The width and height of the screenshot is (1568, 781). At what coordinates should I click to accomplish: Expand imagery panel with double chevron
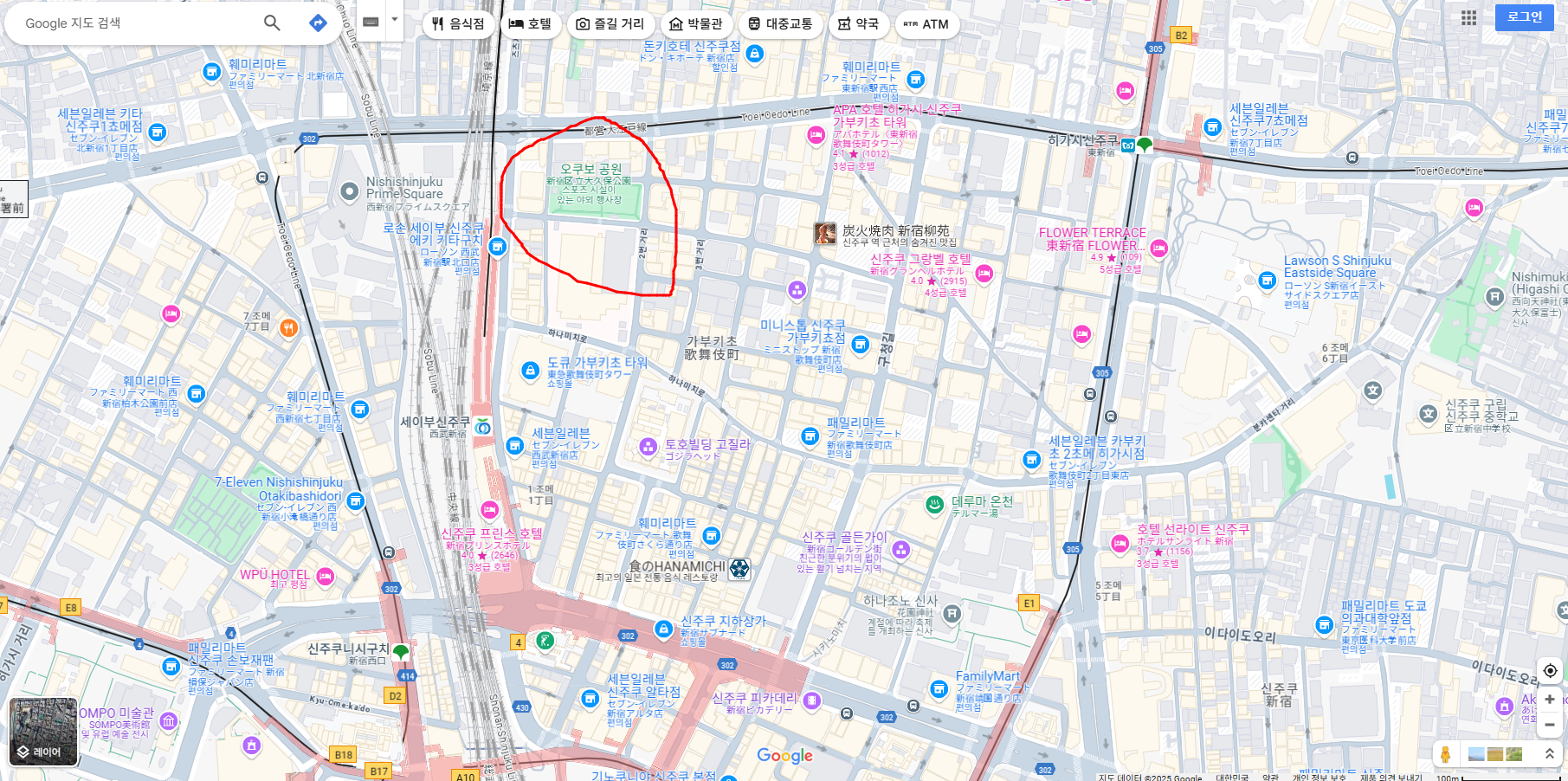[1549, 754]
